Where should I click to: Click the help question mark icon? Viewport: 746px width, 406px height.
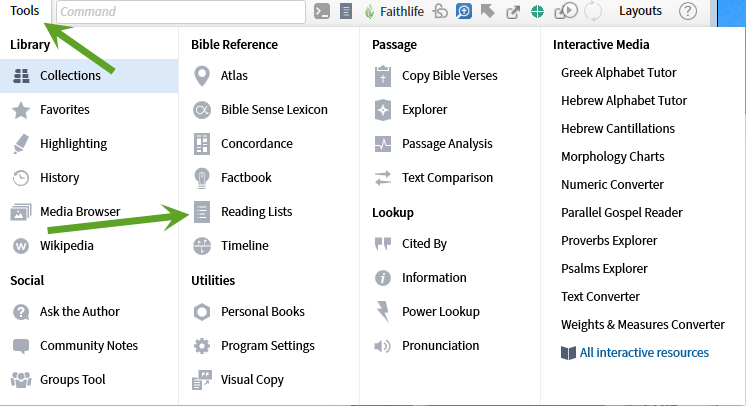click(x=687, y=11)
